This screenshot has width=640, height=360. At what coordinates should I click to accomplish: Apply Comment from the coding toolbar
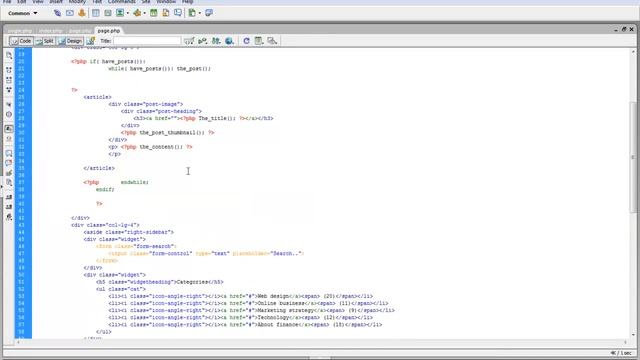point(9,153)
